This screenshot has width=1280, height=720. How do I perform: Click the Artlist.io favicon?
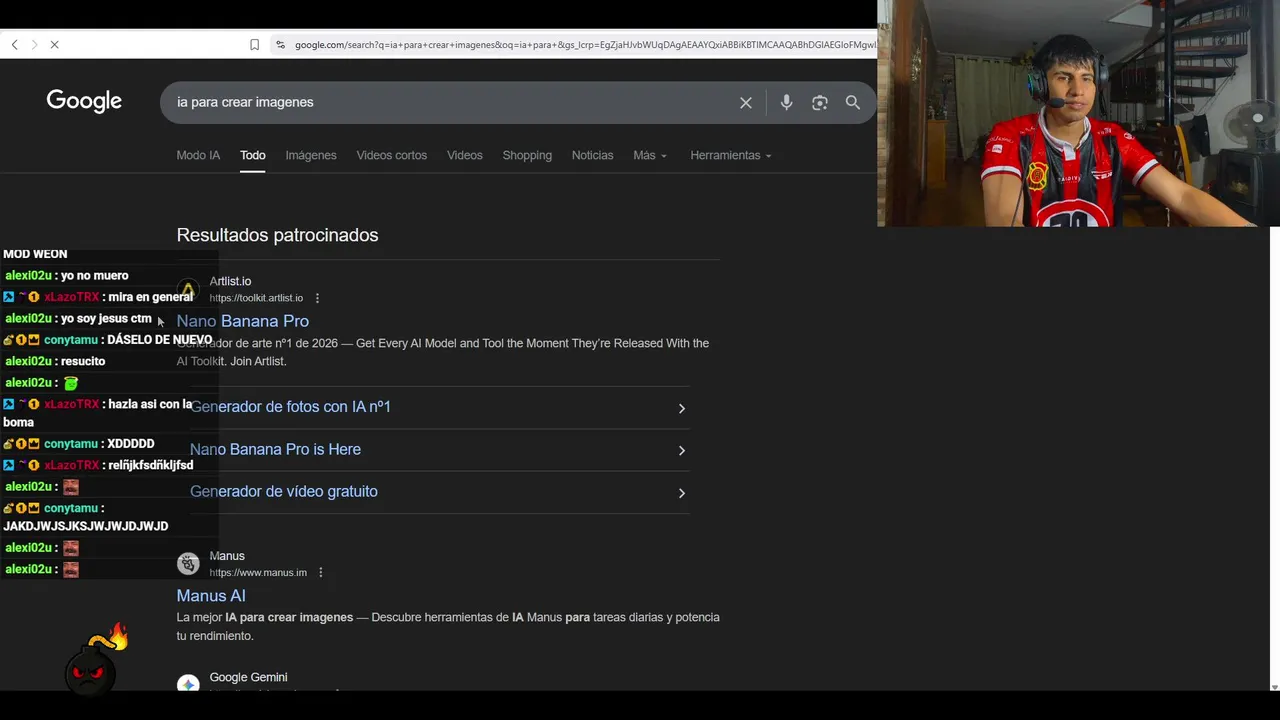[x=188, y=290]
